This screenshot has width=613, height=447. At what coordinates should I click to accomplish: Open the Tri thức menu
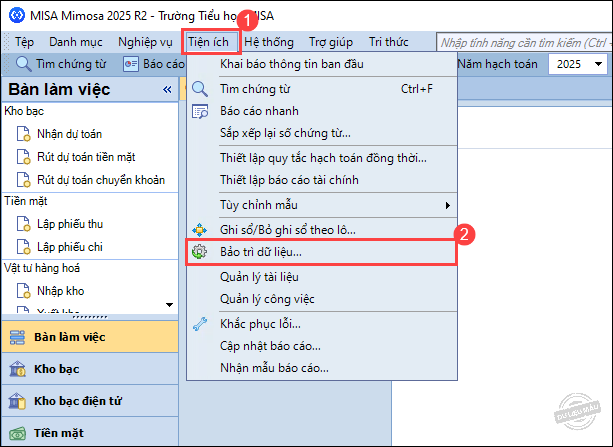coord(389,42)
